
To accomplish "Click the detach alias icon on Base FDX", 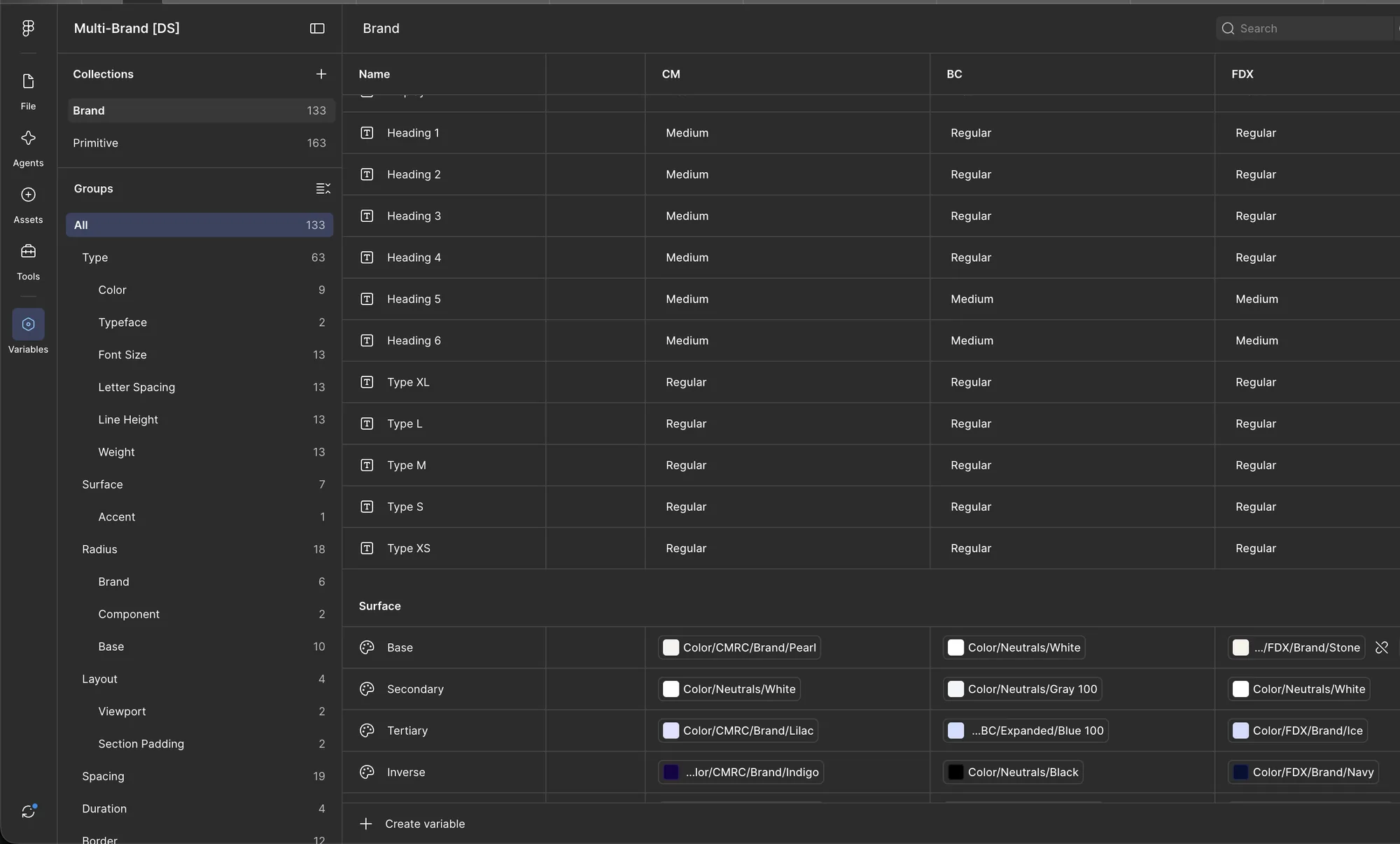I will 1382,647.
